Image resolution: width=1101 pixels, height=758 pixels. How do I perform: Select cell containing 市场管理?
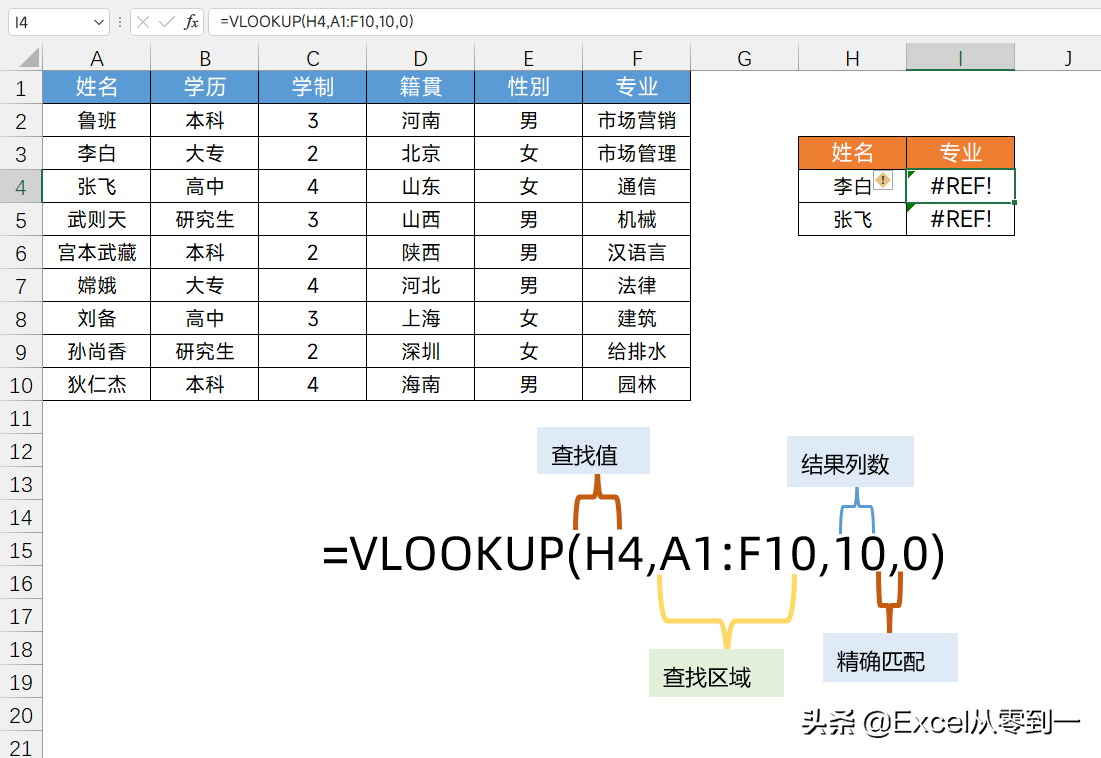click(x=637, y=153)
